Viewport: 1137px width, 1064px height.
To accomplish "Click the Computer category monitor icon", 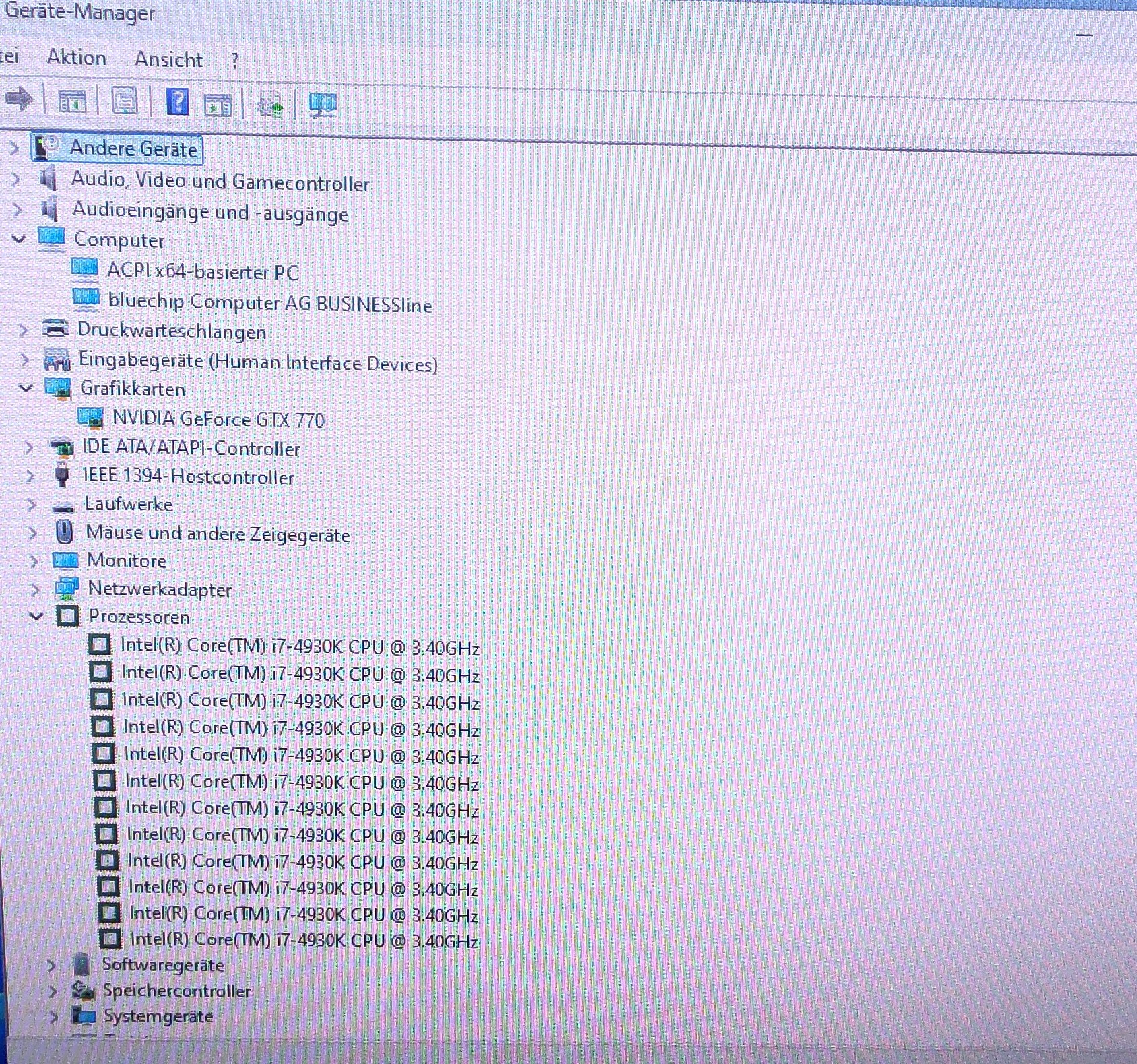I will 52,239.
